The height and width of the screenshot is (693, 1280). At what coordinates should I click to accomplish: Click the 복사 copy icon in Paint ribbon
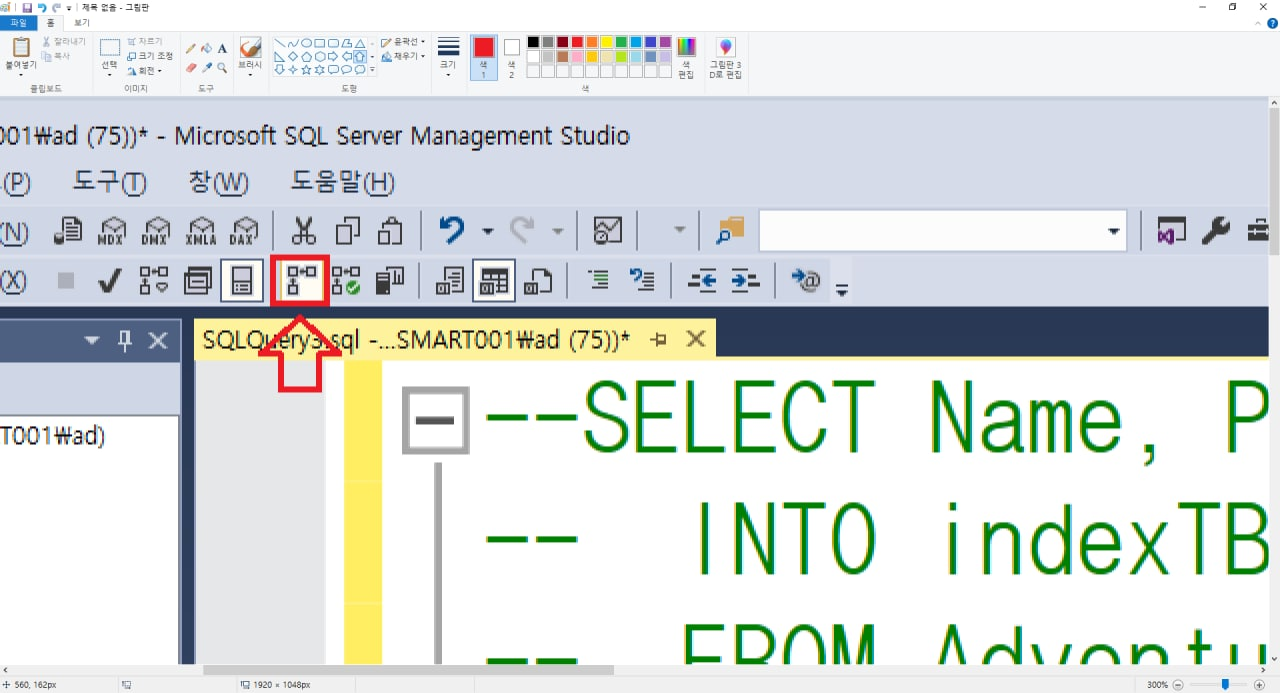pos(46,56)
